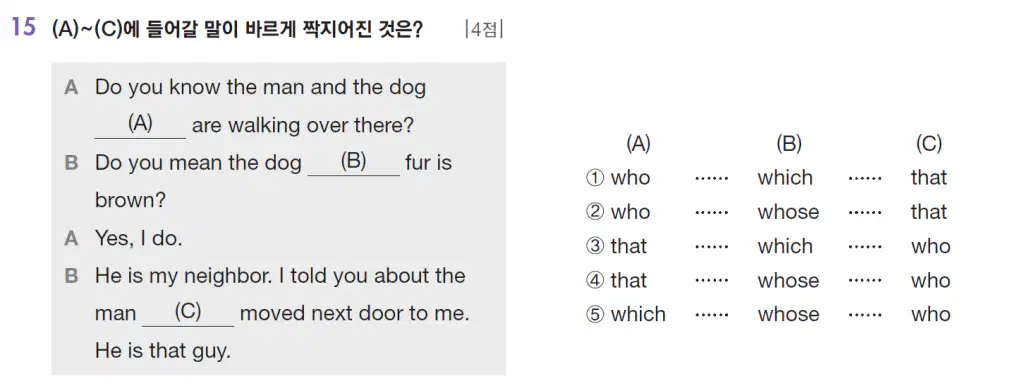1018x383 pixels.
Task: Click 'who' in column (C) of choice ③
Action: click(x=931, y=246)
